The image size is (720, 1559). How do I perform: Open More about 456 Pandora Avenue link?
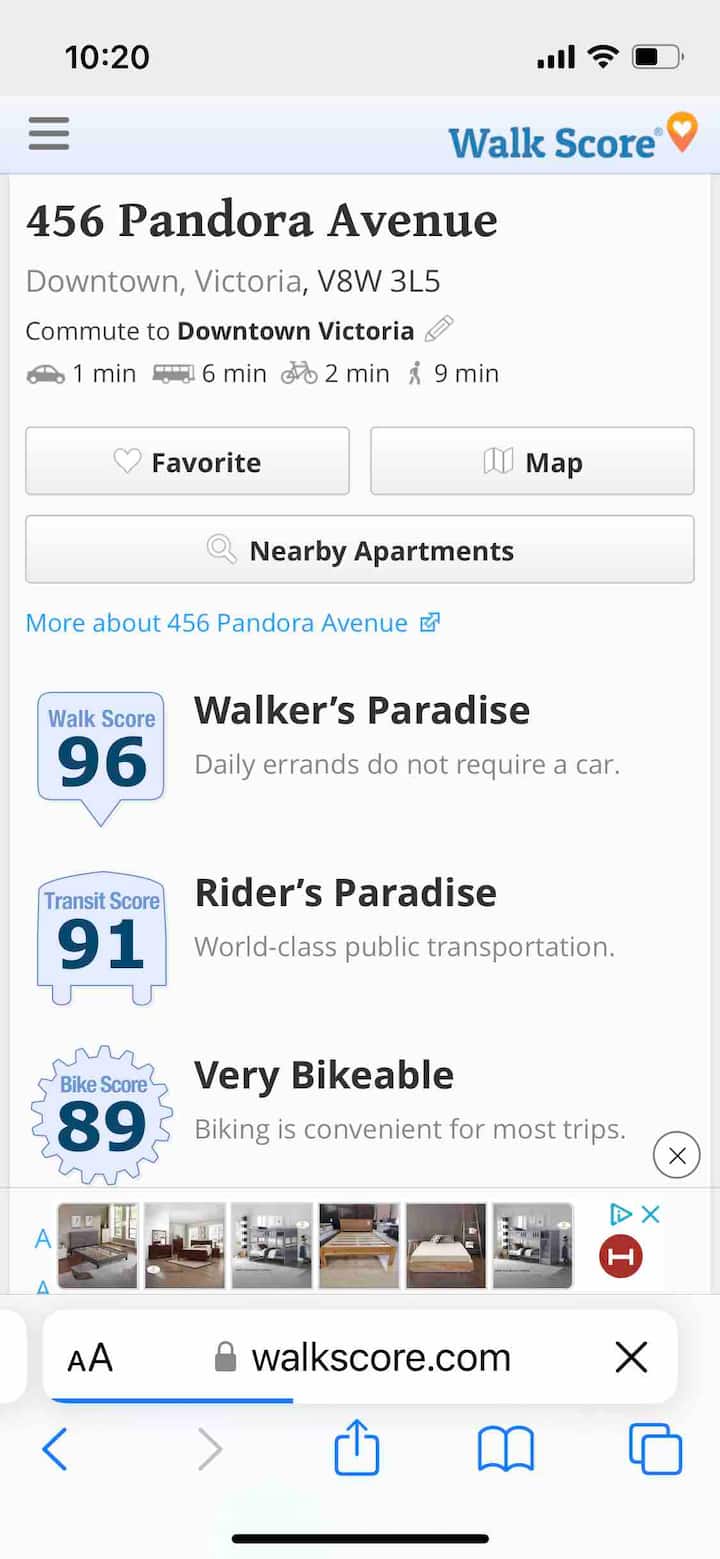coord(232,623)
